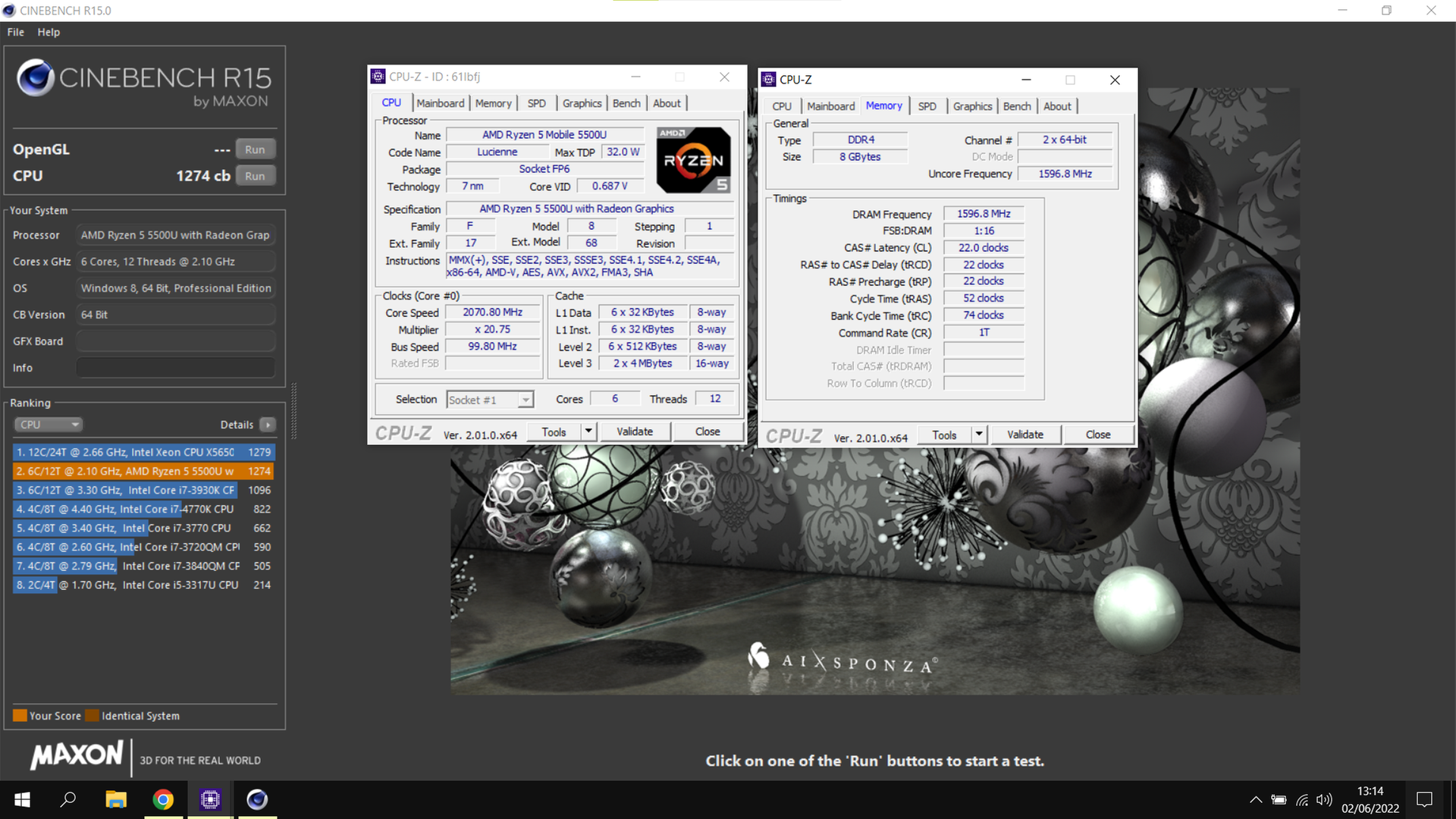Image resolution: width=1456 pixels, height=819 pixels.
Task: Open SPD tab in CPU-Z Memory window
Action: coord(927,106)
